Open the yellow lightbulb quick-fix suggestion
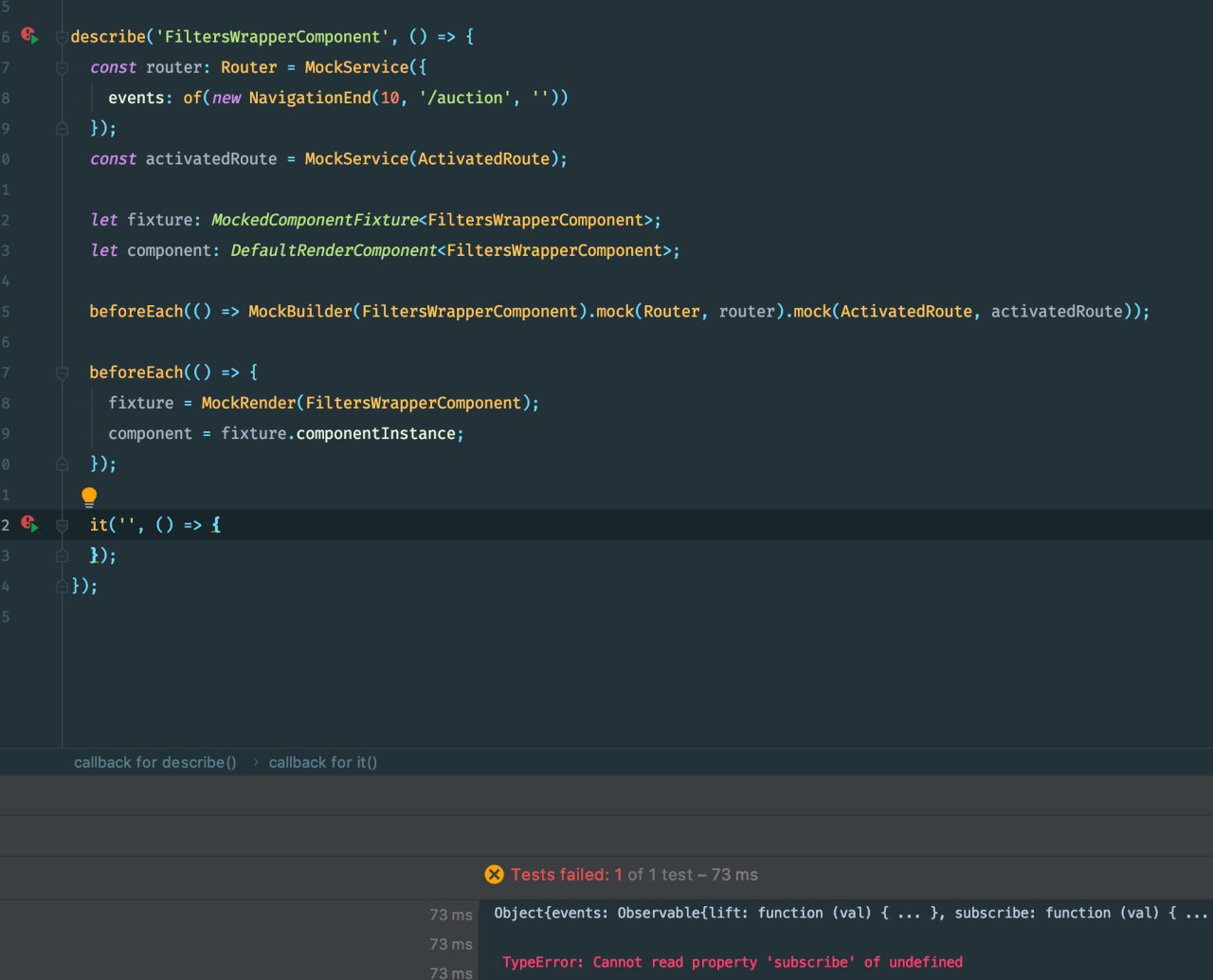This screenshot has height=980, width=1213. 89,497
